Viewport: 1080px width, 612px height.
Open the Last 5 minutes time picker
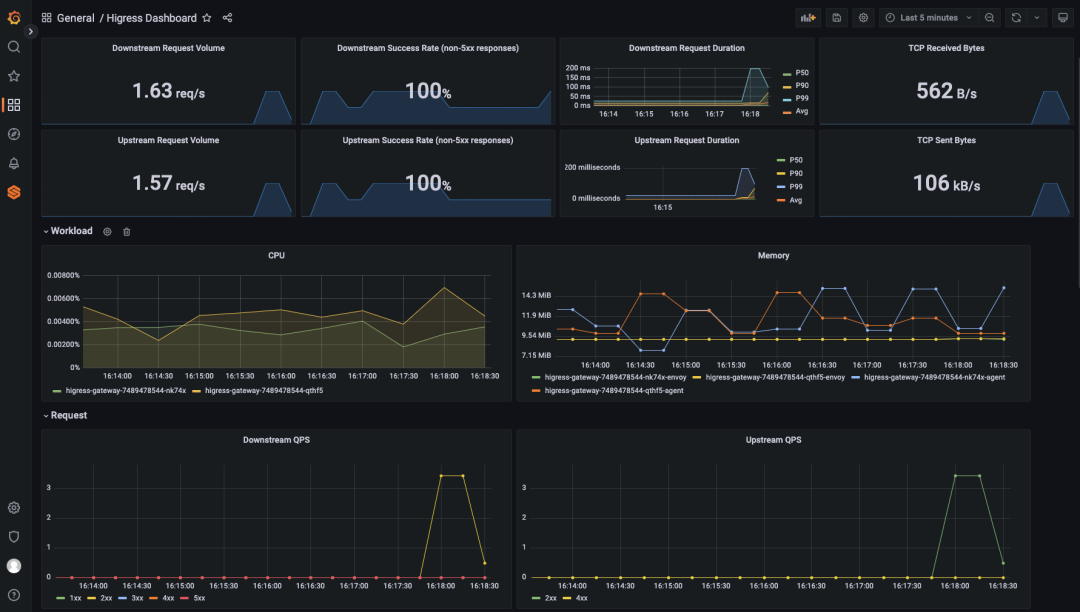(x=928, y=18)
